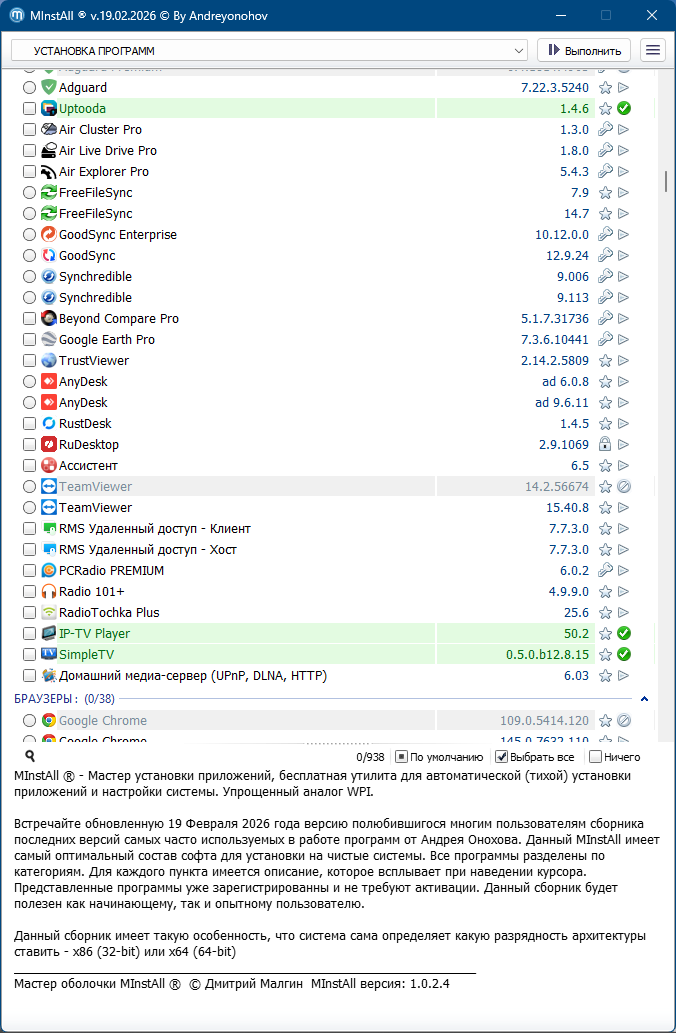Click the play arrow for GoodSync Enterprise
The width and height of the screenshot is (676, 1033).
click(x=624, y=235)
